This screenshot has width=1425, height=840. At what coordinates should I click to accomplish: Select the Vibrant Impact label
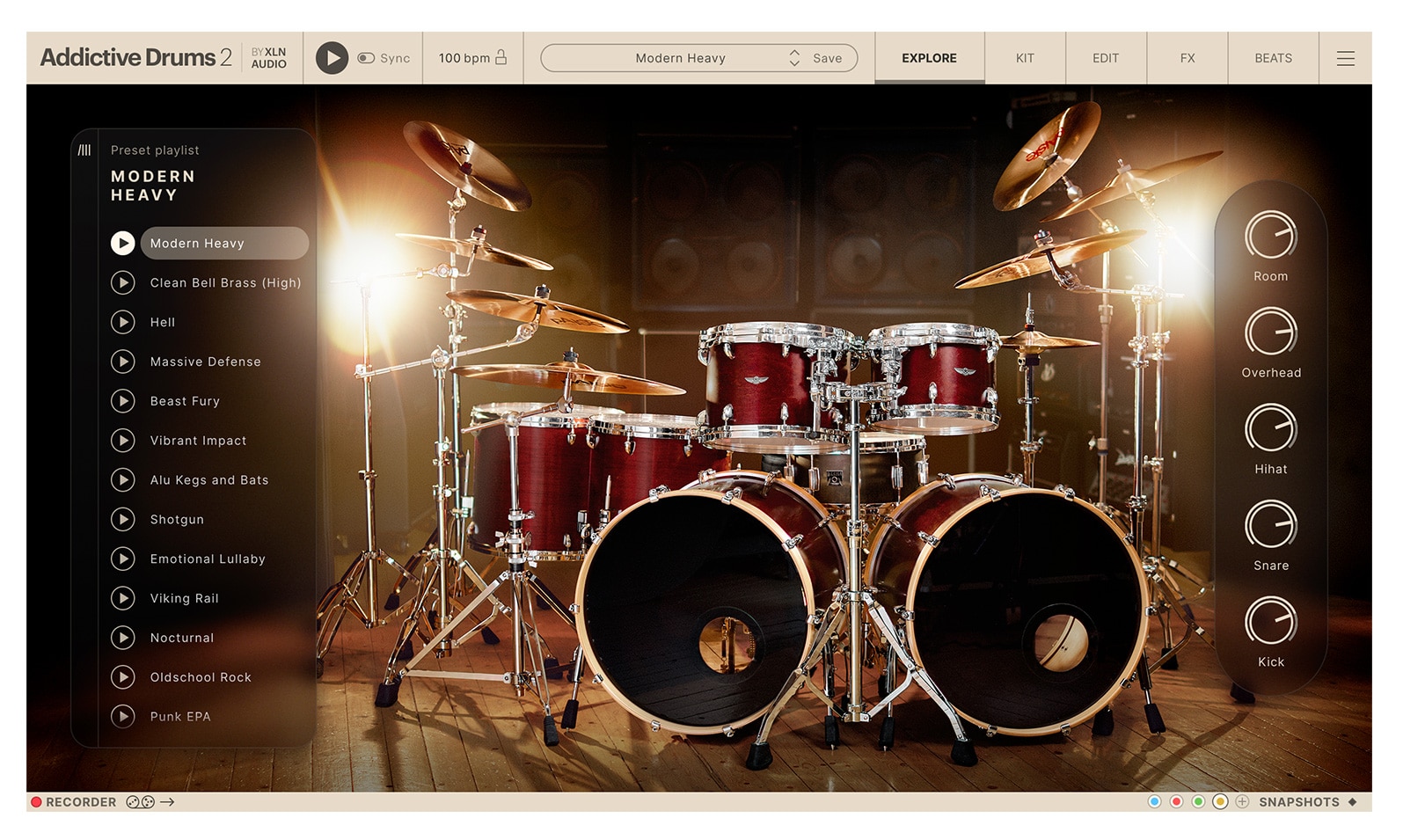(198, 441)
